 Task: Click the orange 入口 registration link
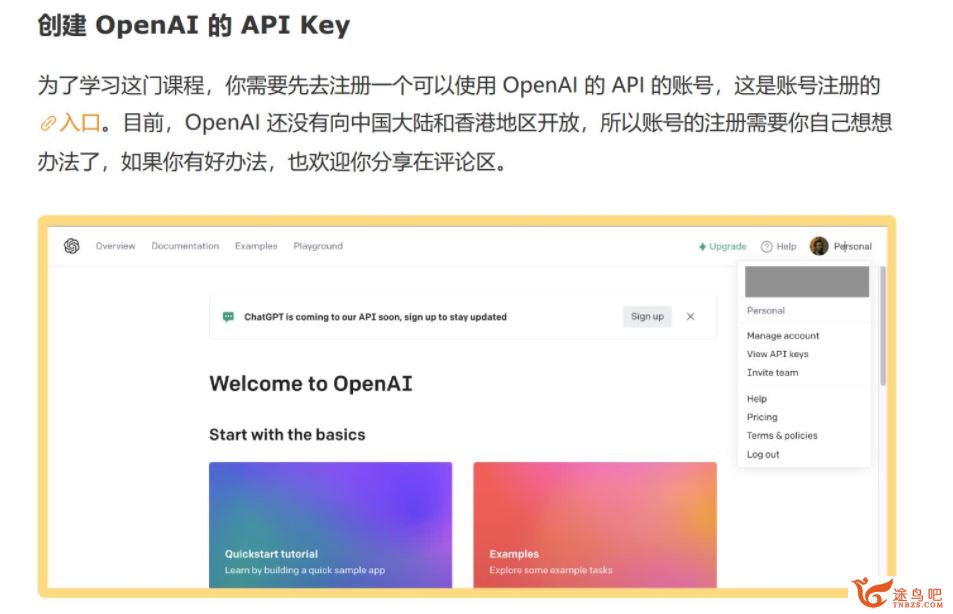(x=80, y=123)
